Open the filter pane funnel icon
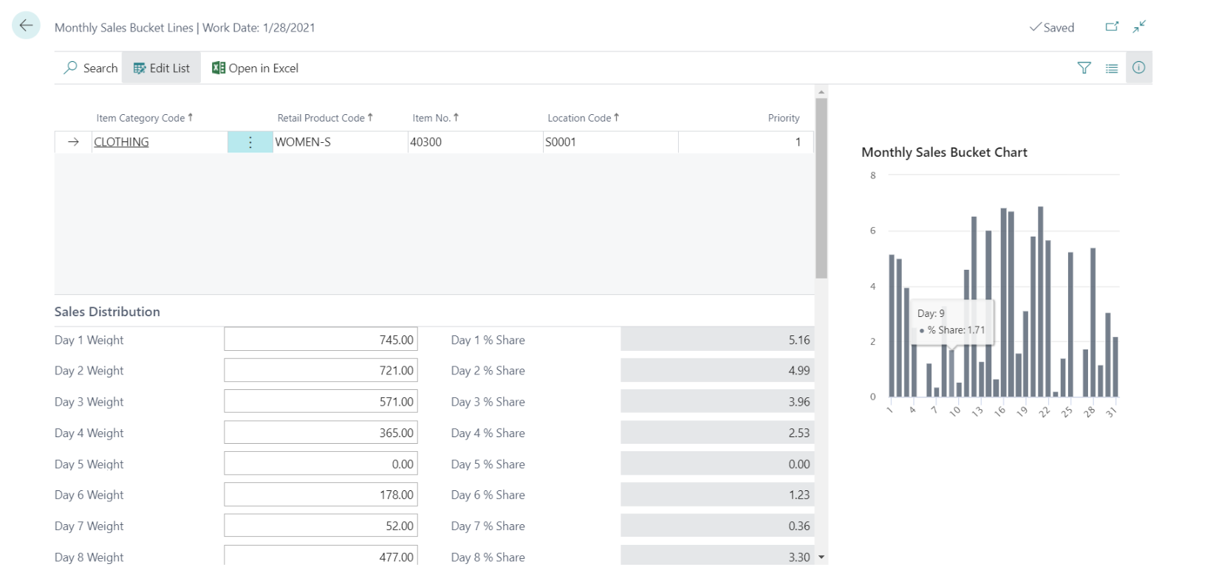This screenshot has width=1208, height=580. tap(1084, 68)
